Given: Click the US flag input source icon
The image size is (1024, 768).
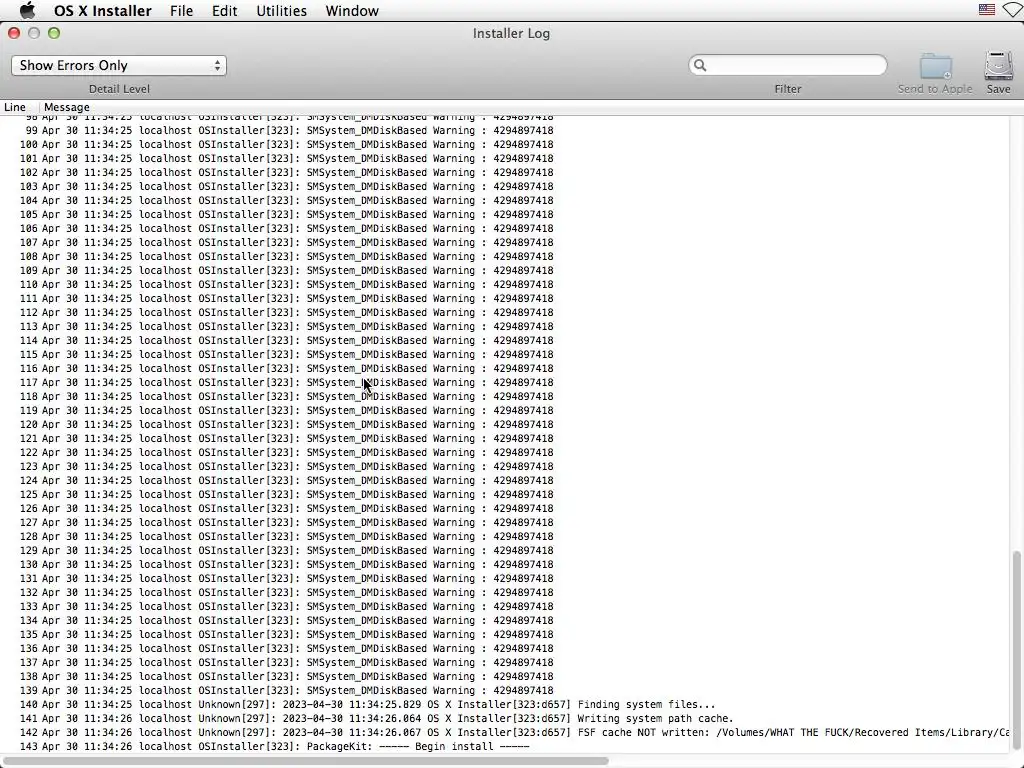Looking at the screenshot, I should (986, 10).
